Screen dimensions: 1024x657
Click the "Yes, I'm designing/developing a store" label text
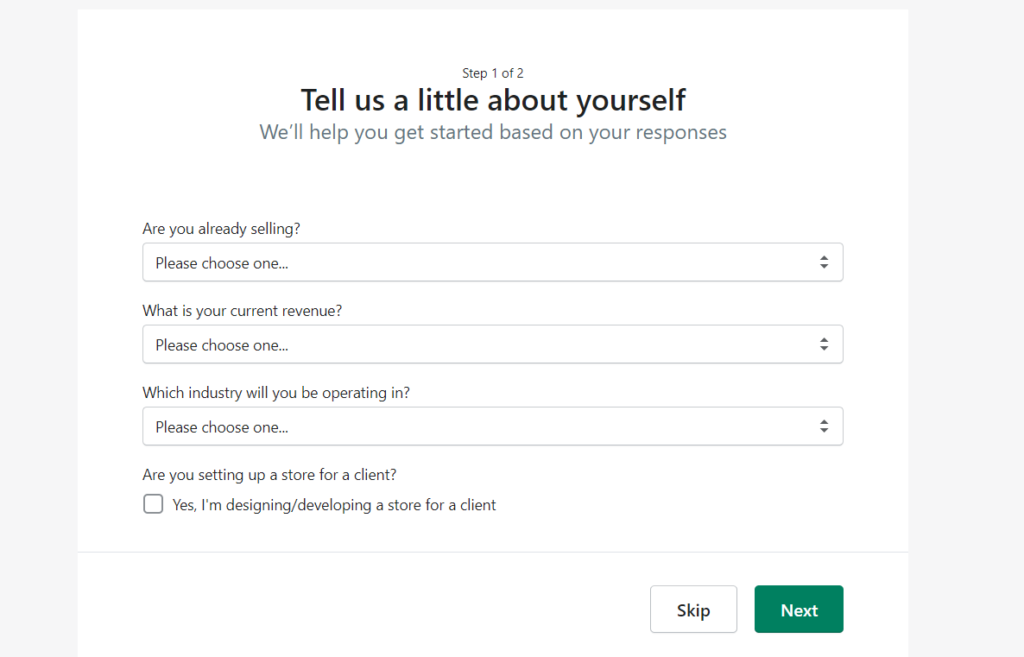[334, 505]
